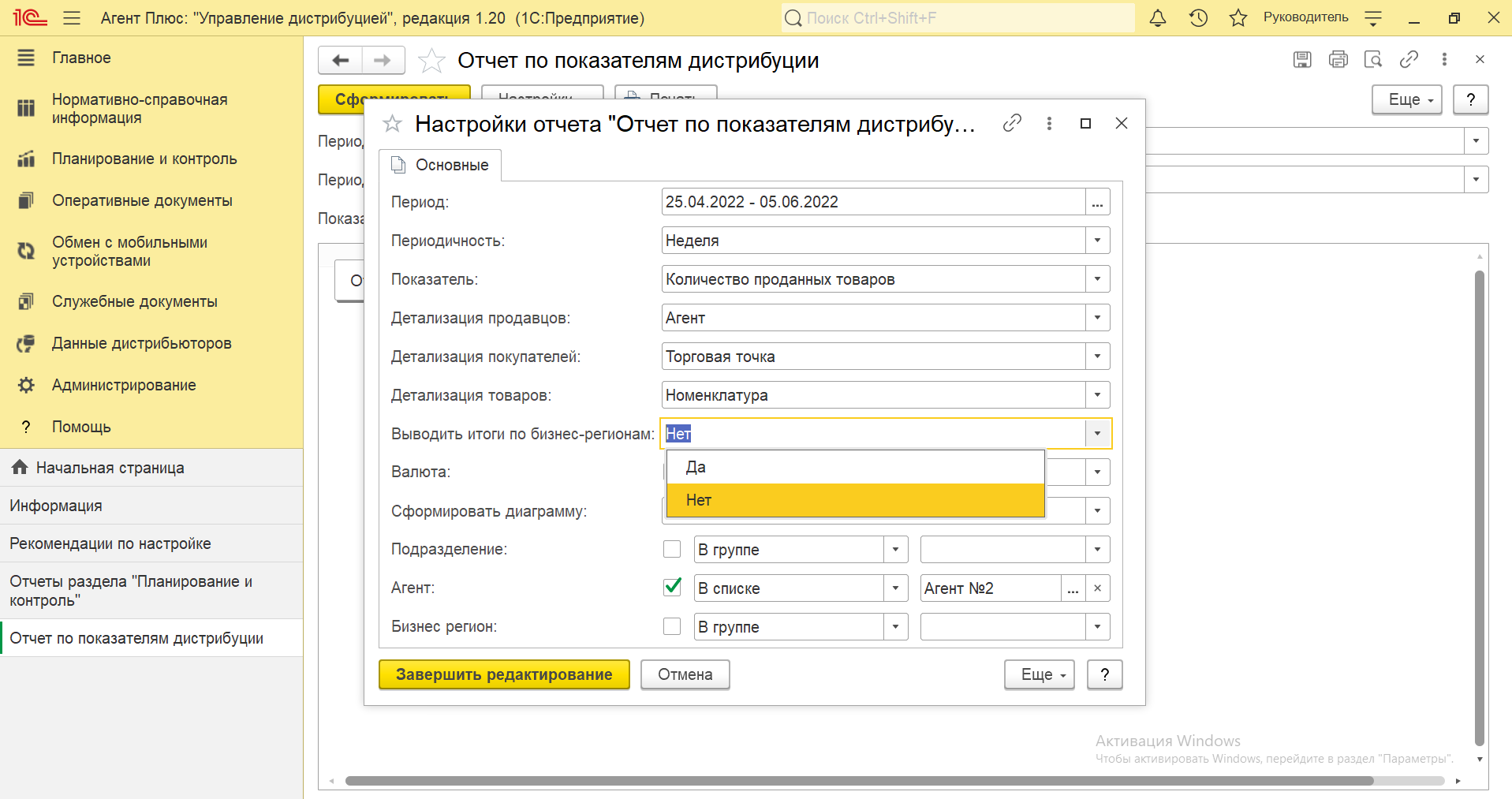Go back with left arrow button
This screenshot has height=799, width=1512.
(340, 60)
